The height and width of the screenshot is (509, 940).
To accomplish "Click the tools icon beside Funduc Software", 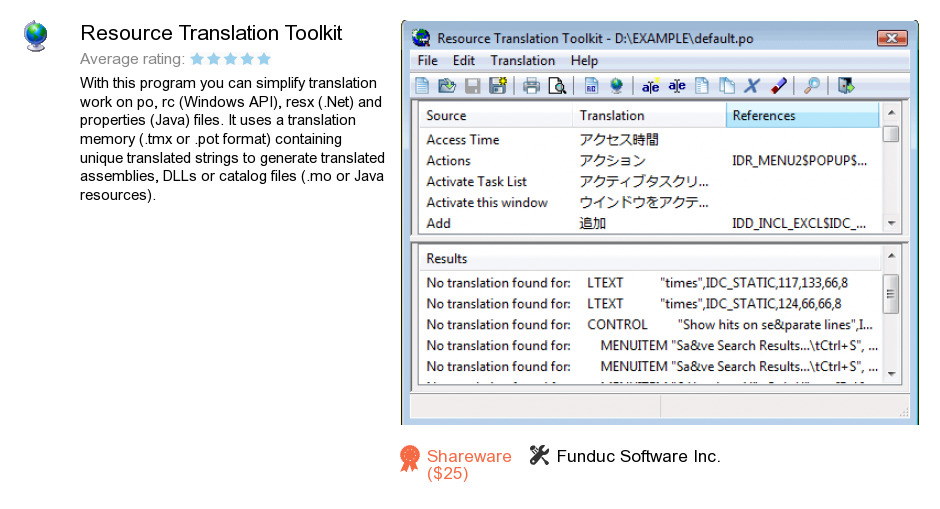I will pos(539,456).
